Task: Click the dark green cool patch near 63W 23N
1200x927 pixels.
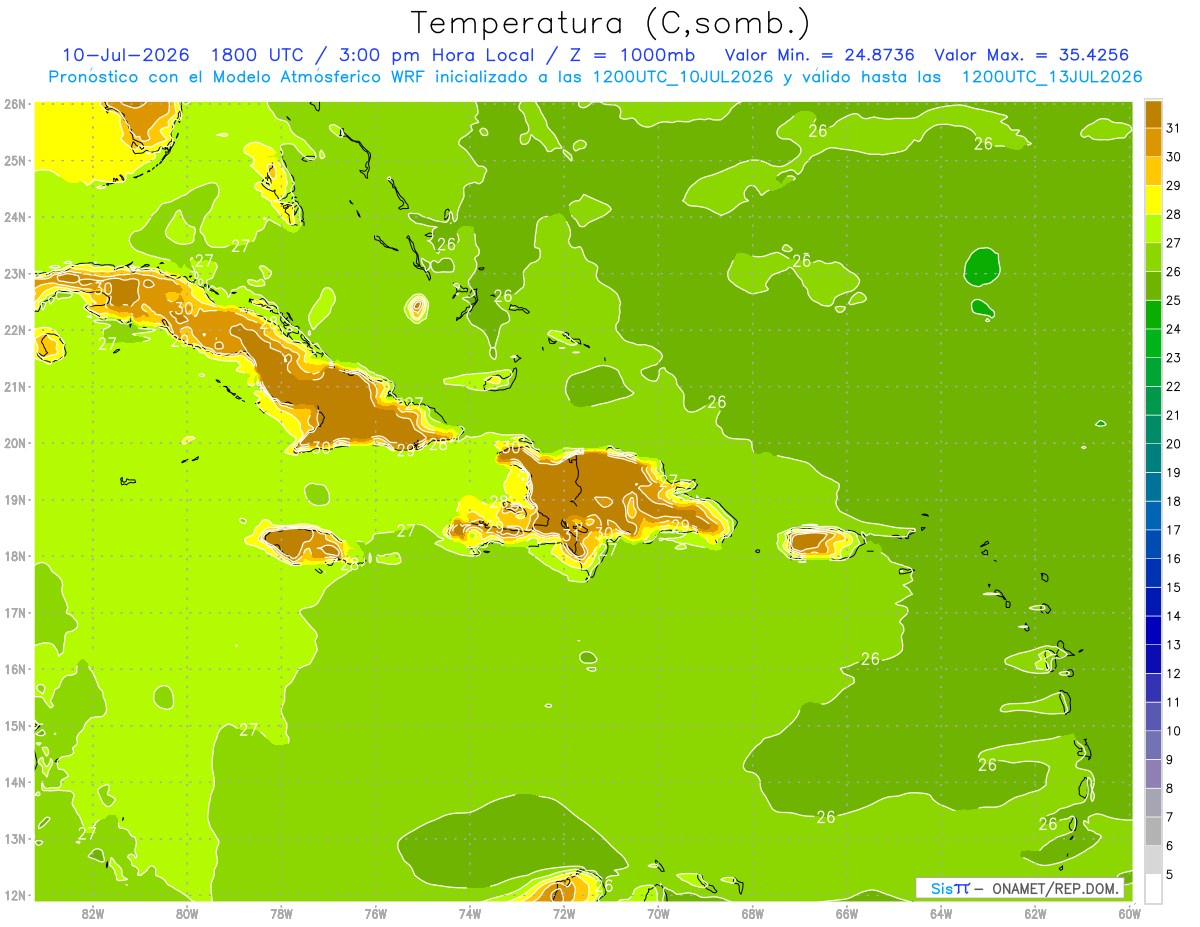Action: click(982, 267)
